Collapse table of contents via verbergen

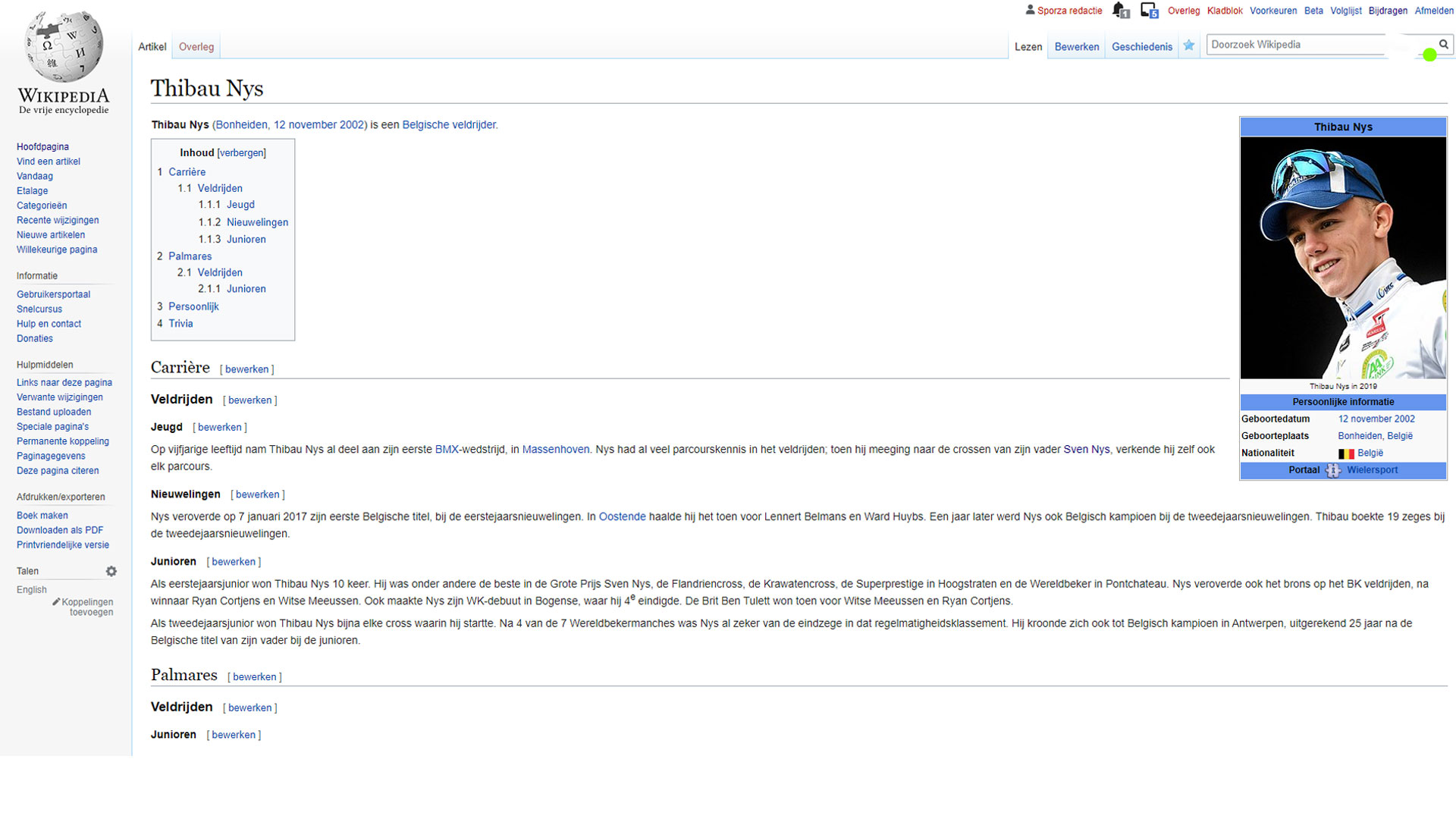pyautogui.click(x=241, y=153)
